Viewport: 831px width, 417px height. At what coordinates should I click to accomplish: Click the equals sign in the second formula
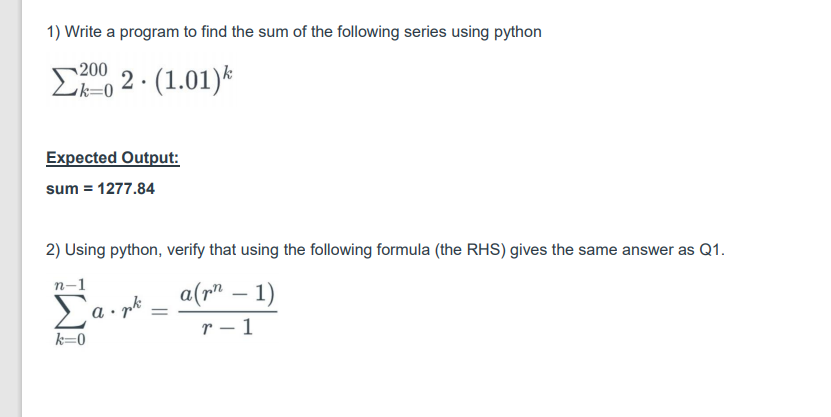160,313
